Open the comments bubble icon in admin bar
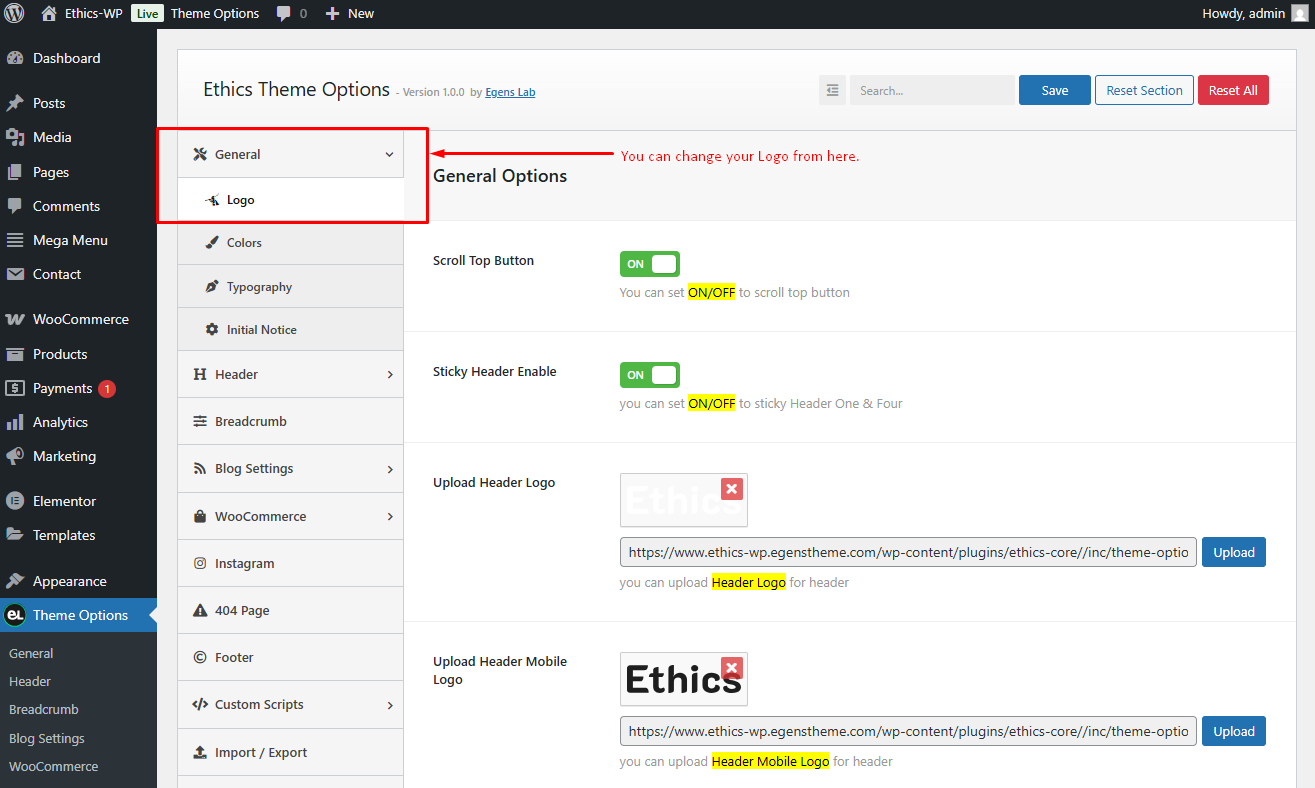The height and width of the screenshot is (788, 1315). coord(283,14)
